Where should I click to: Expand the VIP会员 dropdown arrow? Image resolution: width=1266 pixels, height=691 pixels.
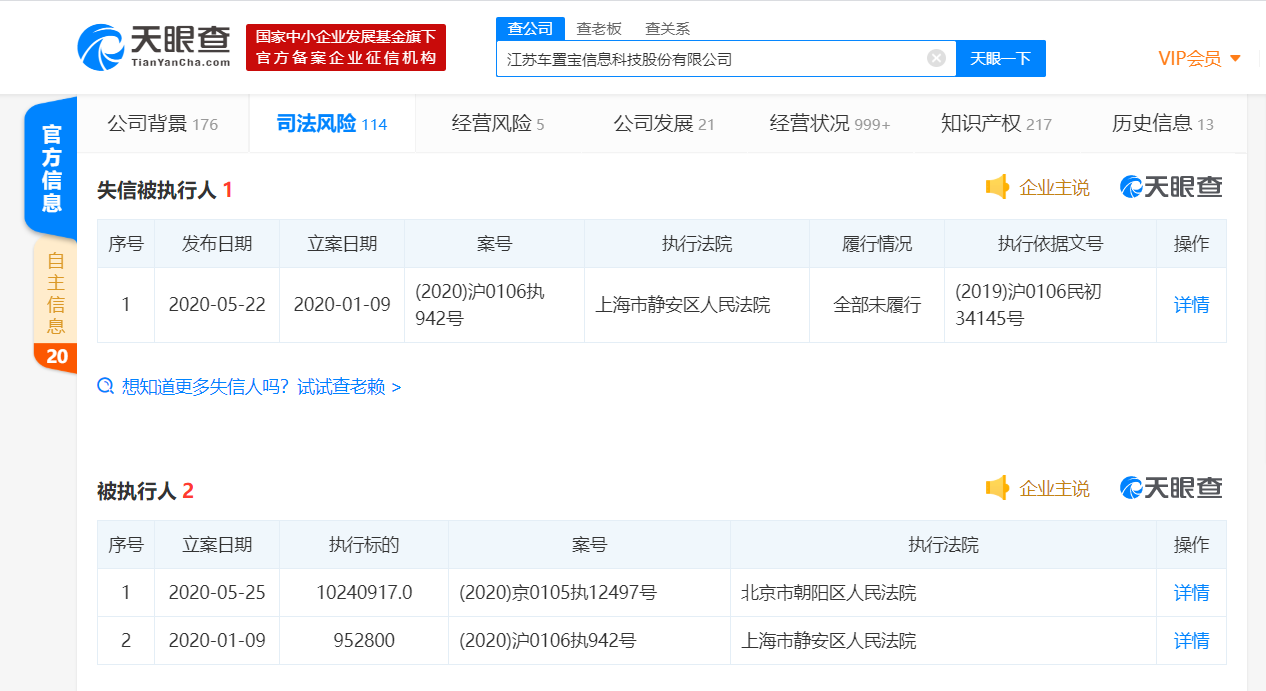pos(1236,59)
